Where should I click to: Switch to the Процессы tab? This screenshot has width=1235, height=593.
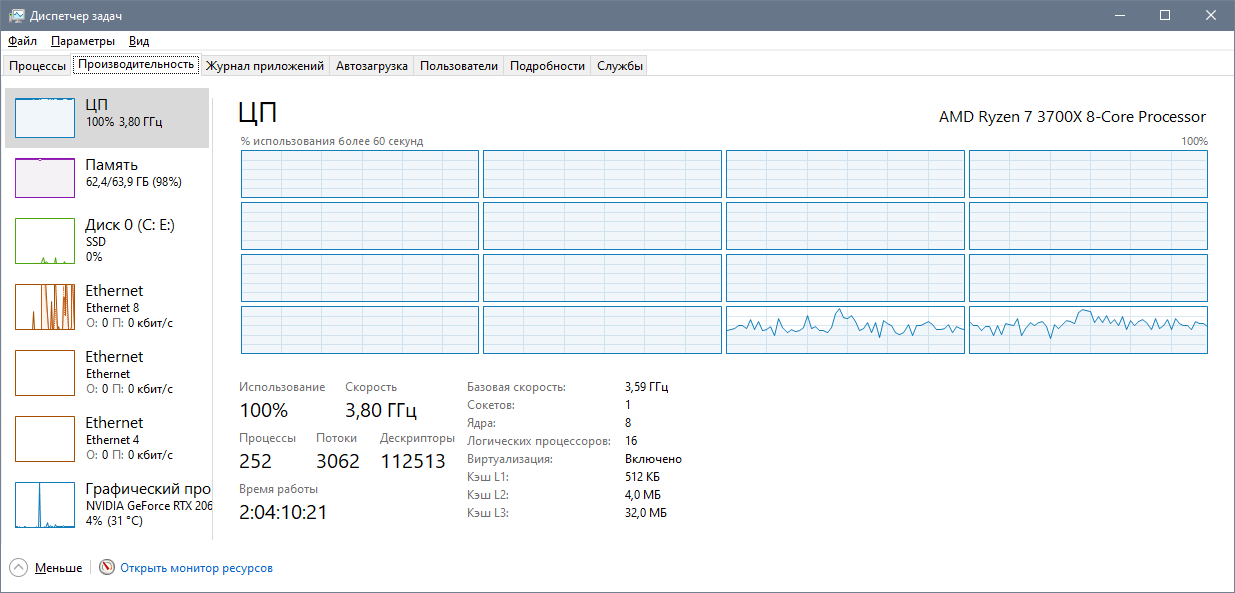[37, 66]
